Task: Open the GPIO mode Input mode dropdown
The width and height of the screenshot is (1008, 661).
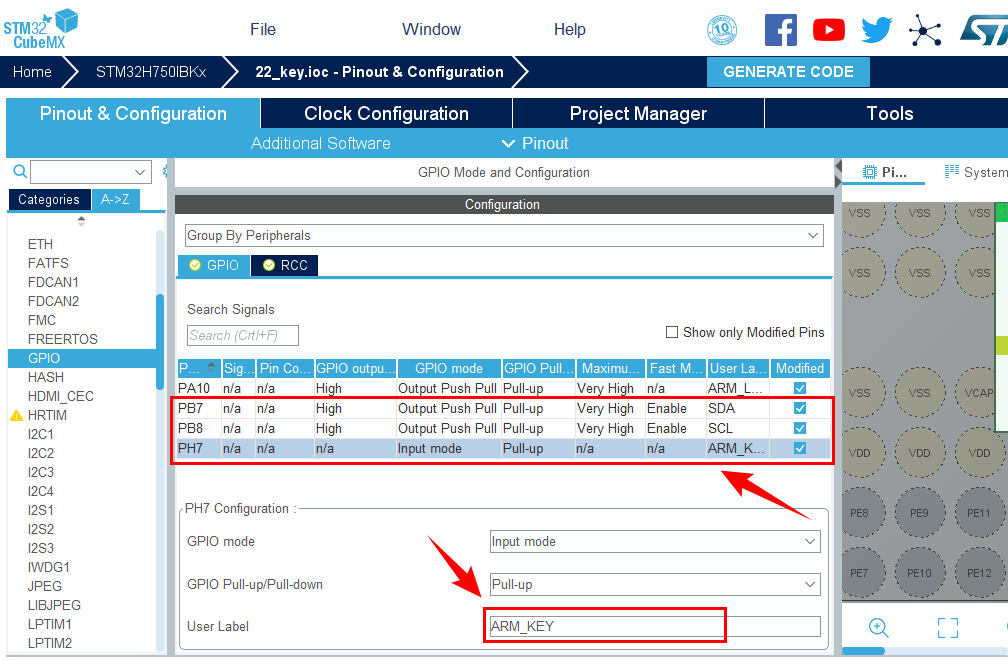Action: (654, 542)
